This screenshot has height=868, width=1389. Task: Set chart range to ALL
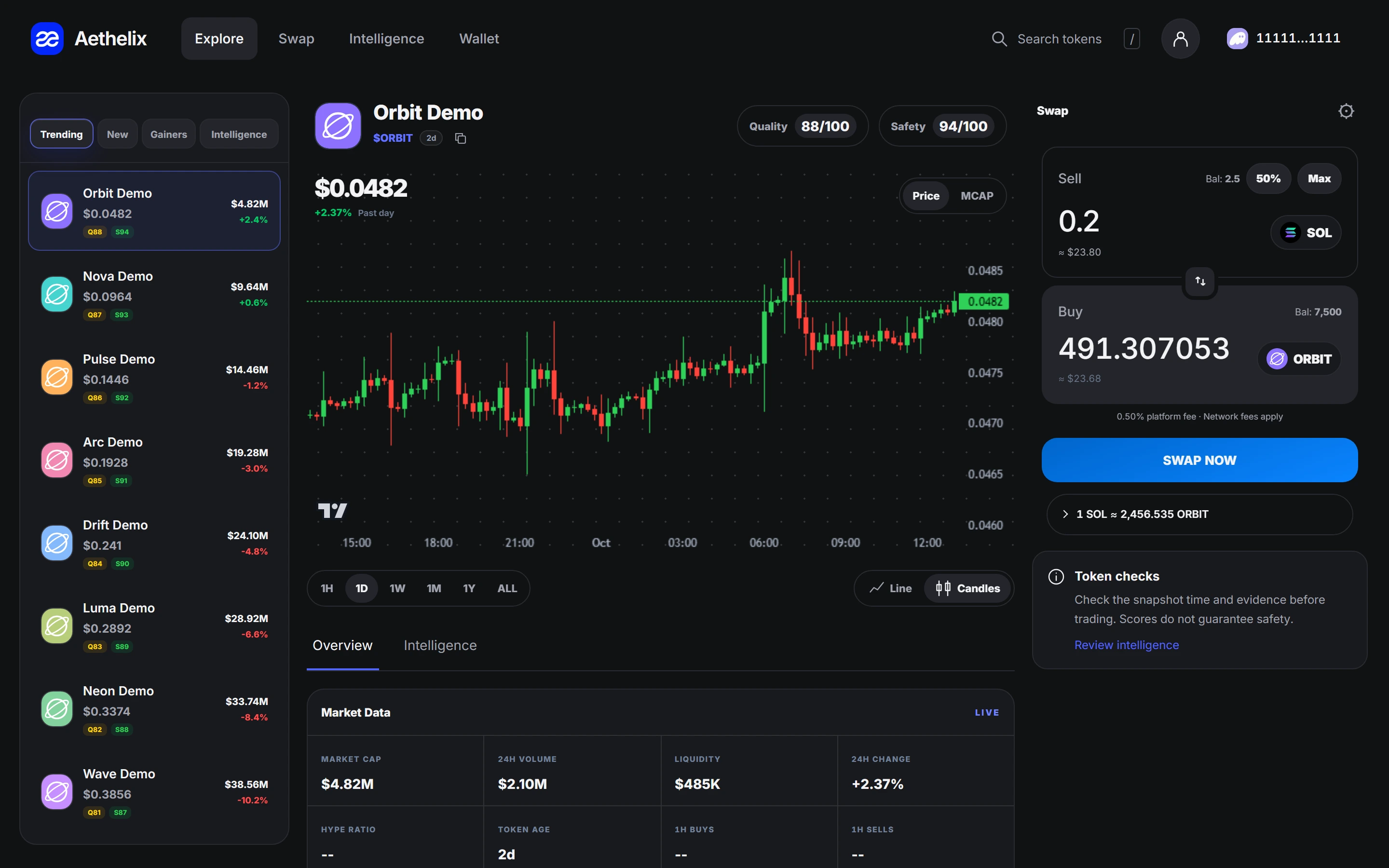(507, 588)
